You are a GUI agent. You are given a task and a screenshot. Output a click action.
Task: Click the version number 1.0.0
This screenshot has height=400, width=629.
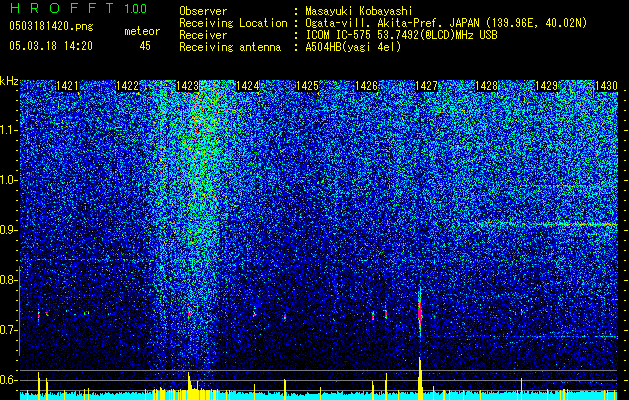135,8
